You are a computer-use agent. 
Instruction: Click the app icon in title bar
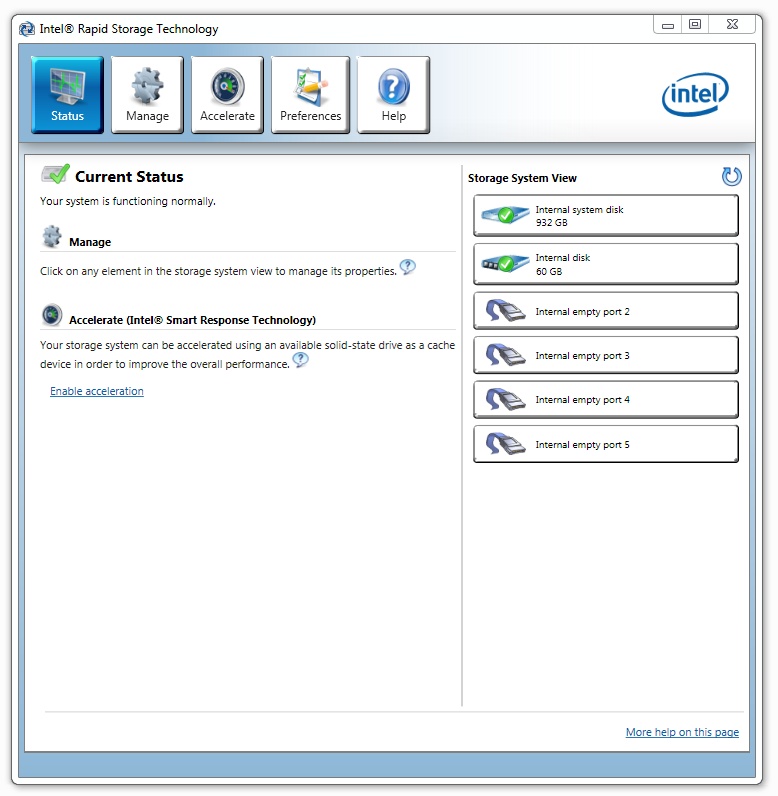click(27, 29)
